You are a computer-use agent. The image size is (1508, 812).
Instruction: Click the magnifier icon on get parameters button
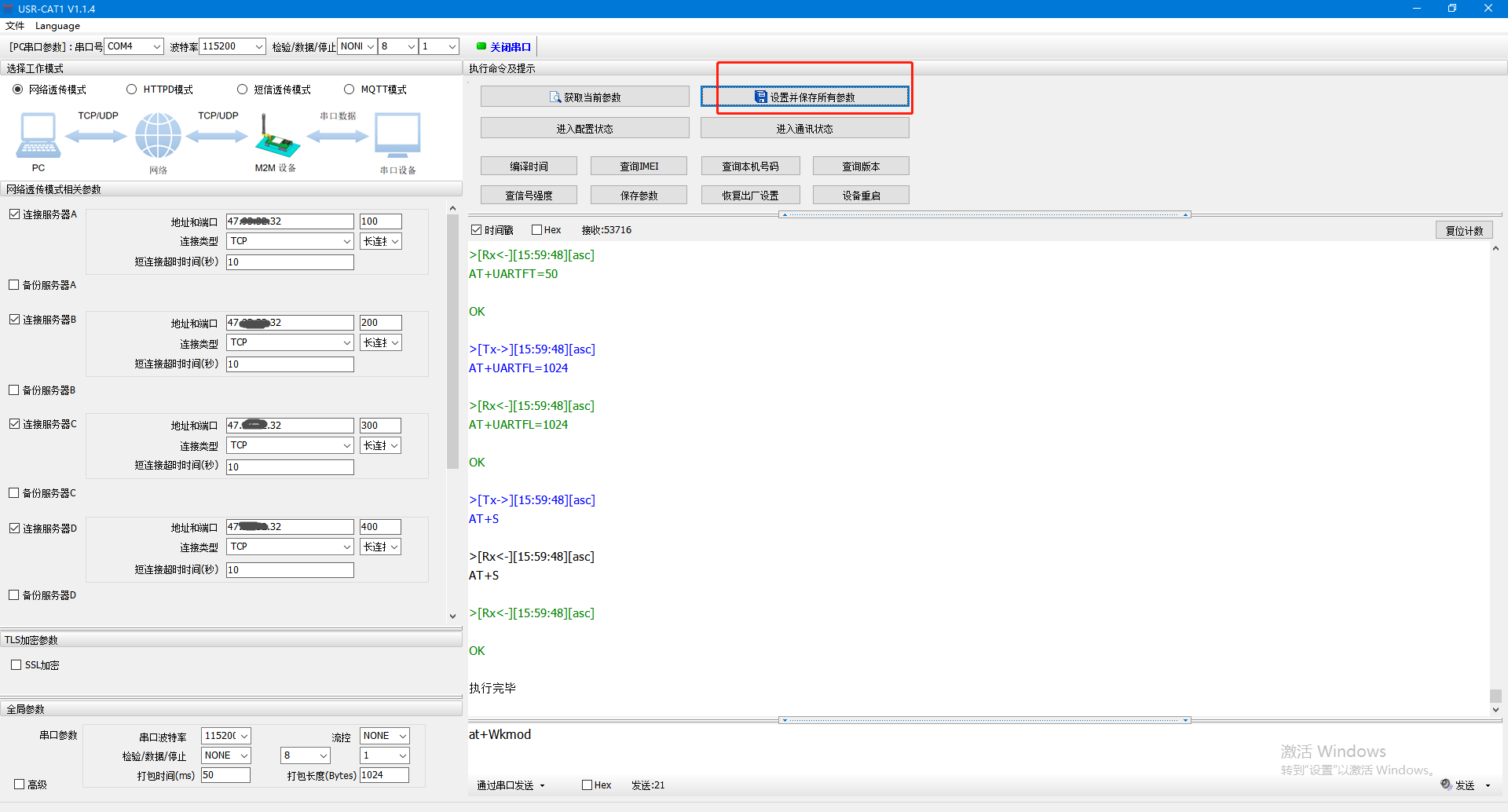(x=555, y=97)
